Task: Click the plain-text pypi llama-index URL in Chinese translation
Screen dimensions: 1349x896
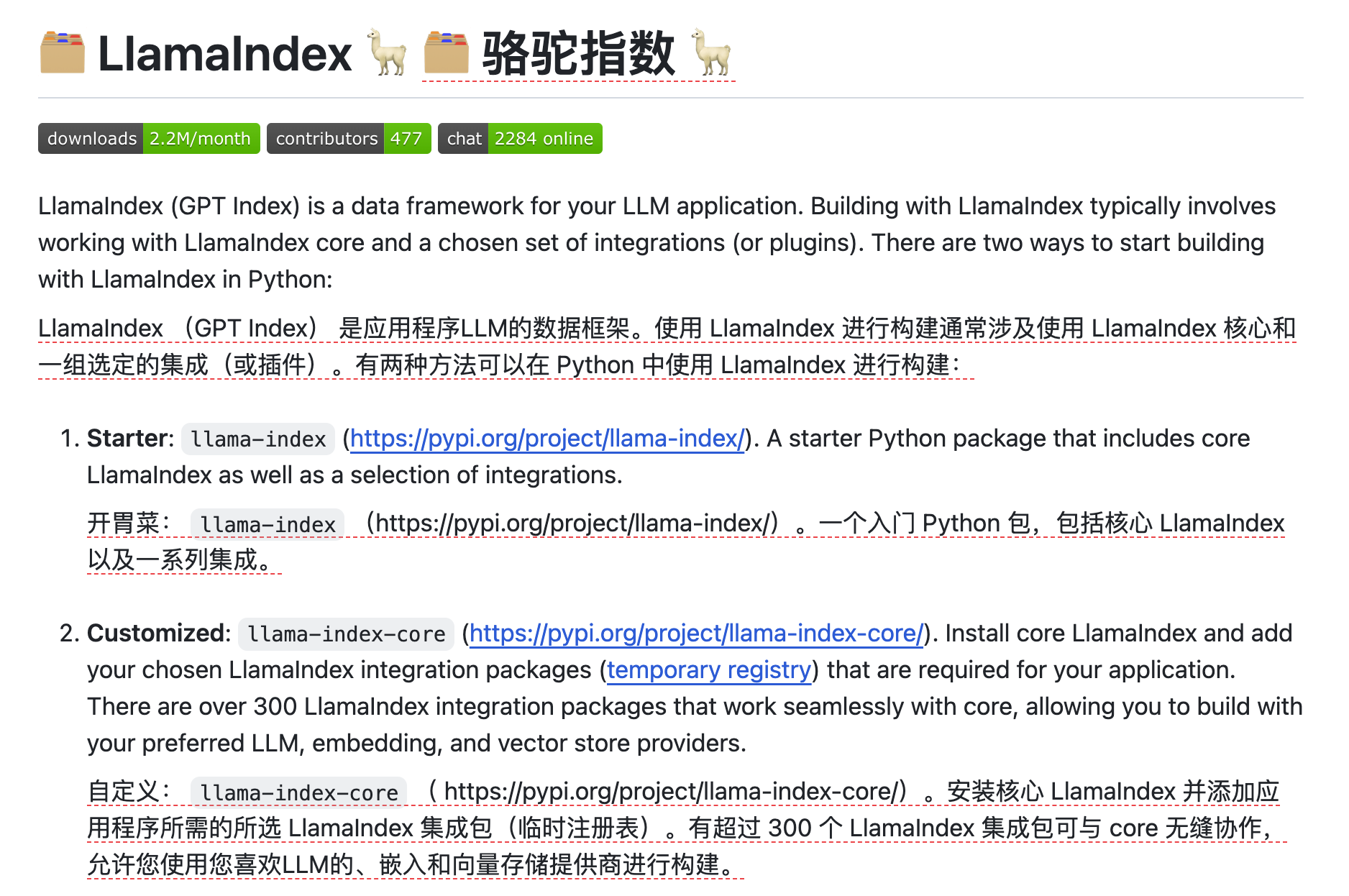Action: (573, 523)
